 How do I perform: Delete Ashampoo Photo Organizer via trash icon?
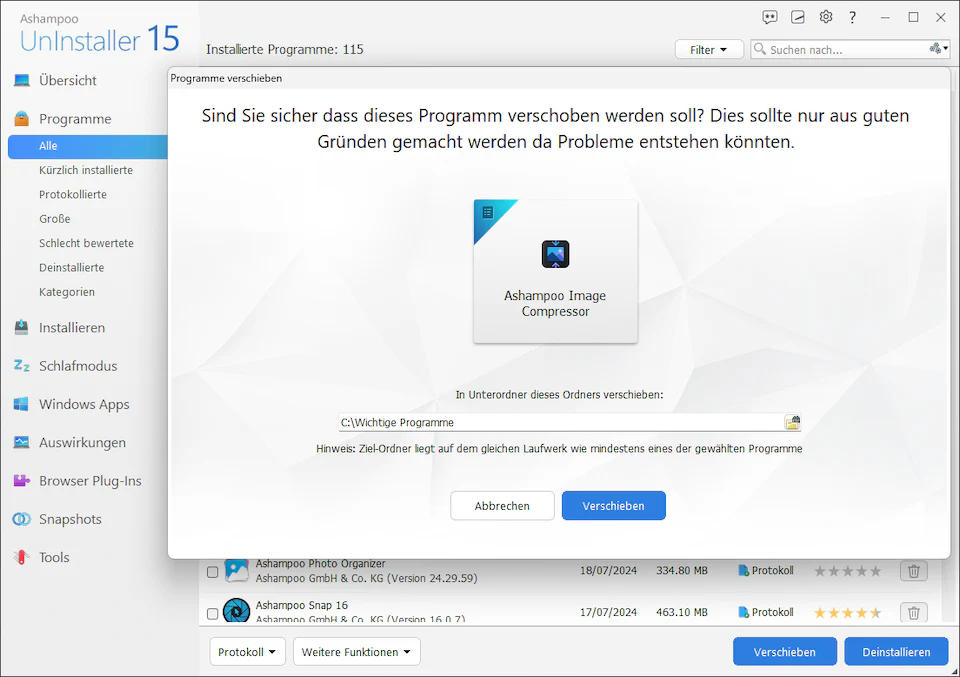[x=913, y=571]
